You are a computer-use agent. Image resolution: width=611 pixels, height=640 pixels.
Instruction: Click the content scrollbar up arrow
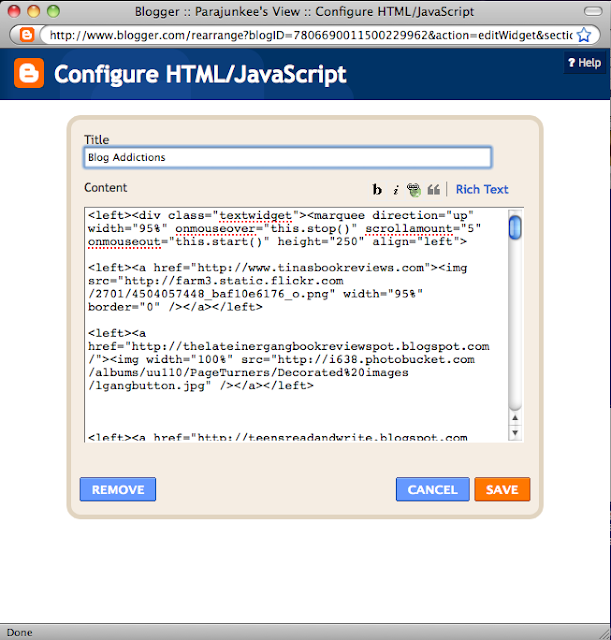[x=515, y=418]
